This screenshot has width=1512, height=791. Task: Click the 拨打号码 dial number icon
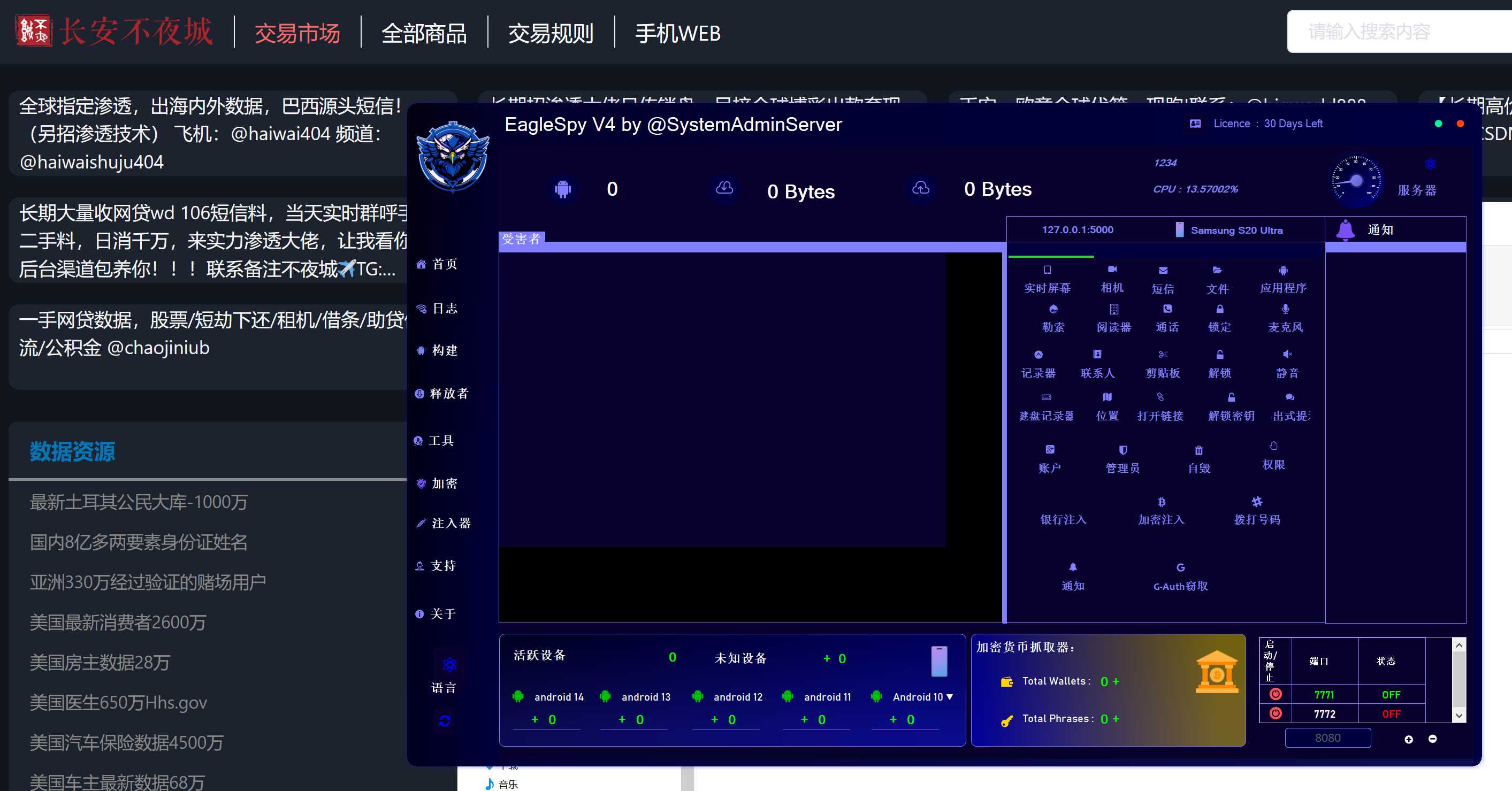click(x=1257, y=502)
